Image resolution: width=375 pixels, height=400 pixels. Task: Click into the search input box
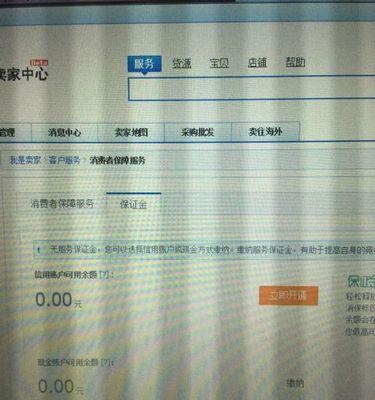[x=252, y=88]
